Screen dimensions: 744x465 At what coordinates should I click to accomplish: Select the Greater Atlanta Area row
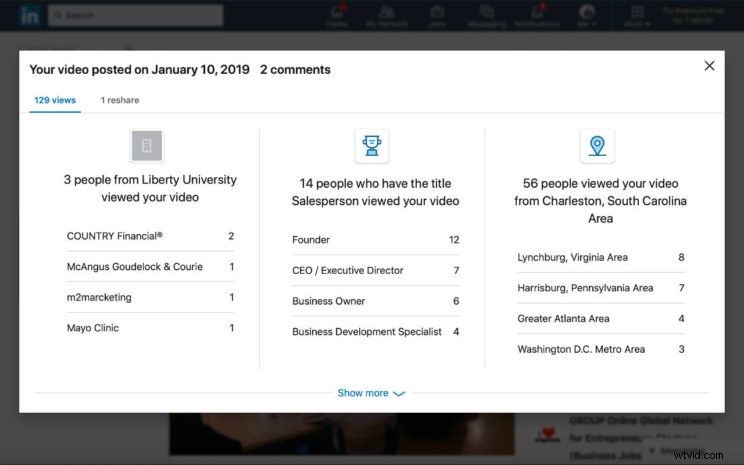[x=601, y=318]
